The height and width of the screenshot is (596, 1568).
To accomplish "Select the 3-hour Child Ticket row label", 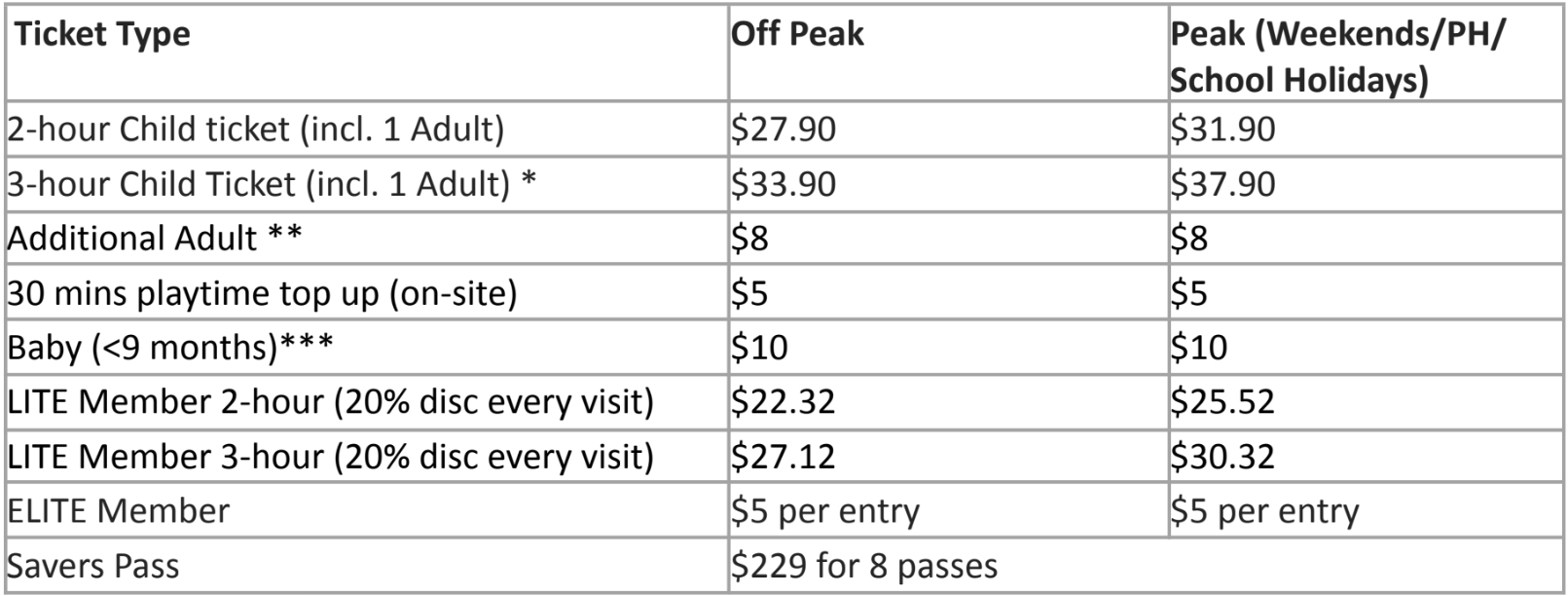I will [273, 184].
